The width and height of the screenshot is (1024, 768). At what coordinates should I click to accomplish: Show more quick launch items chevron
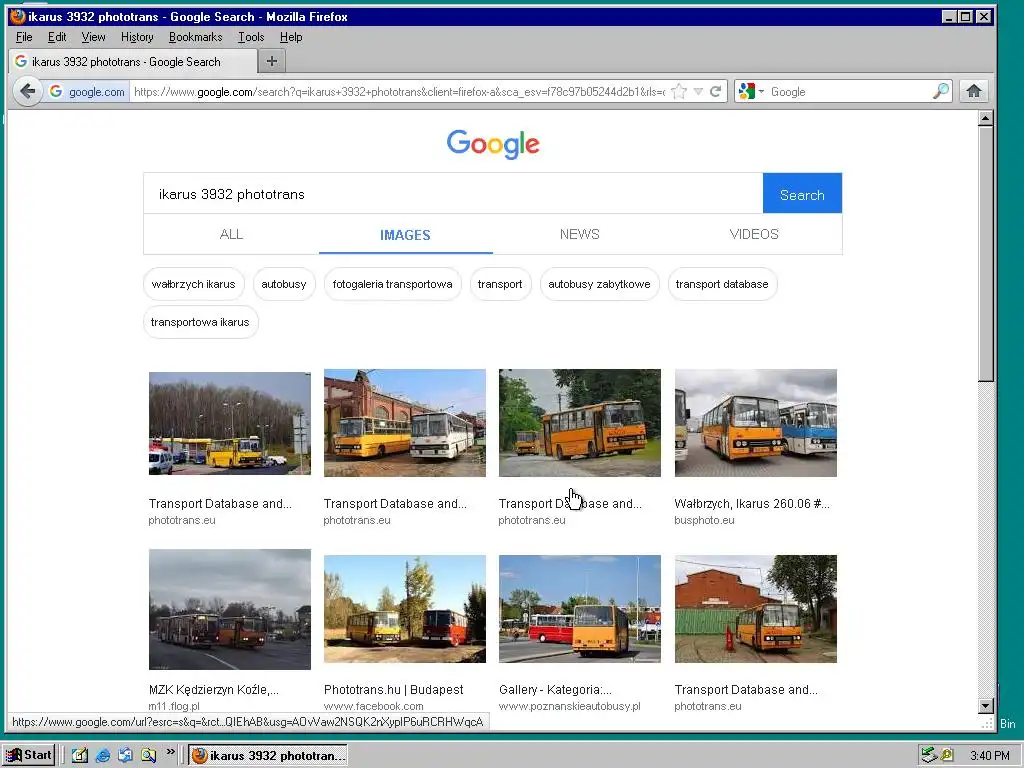click(x=170, y=752)
